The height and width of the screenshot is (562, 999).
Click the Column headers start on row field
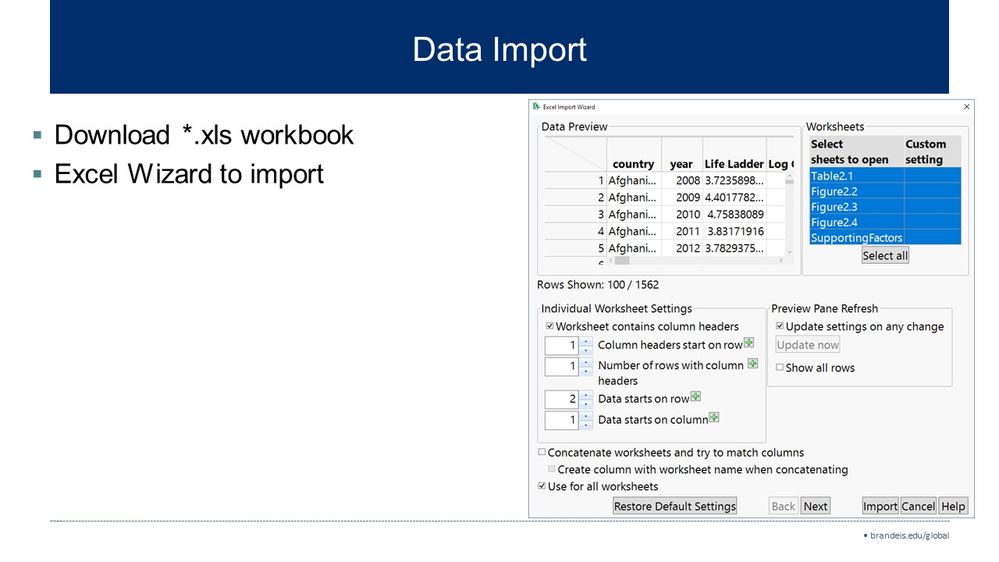tap(562, 345)
